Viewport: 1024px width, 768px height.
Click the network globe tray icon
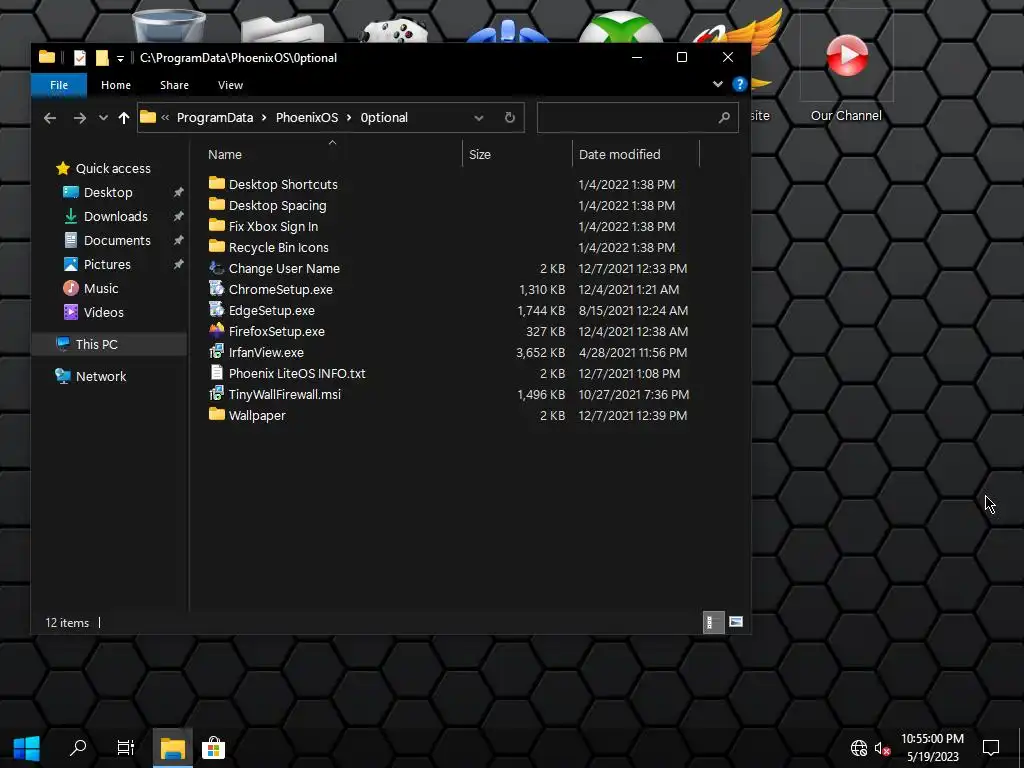[858, 748]
